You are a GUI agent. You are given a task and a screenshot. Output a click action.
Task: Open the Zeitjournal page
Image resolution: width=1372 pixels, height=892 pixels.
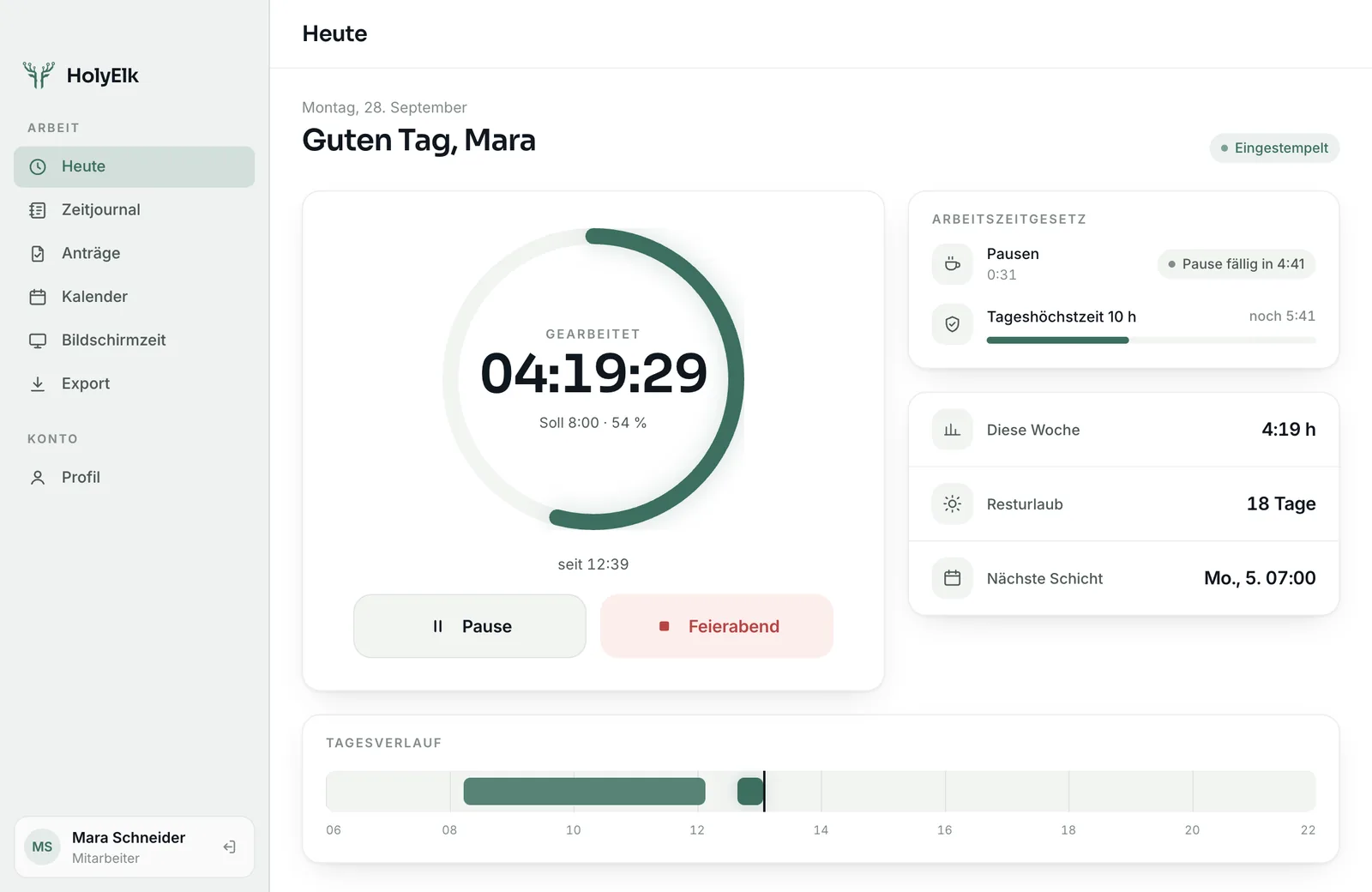point(134,210)
